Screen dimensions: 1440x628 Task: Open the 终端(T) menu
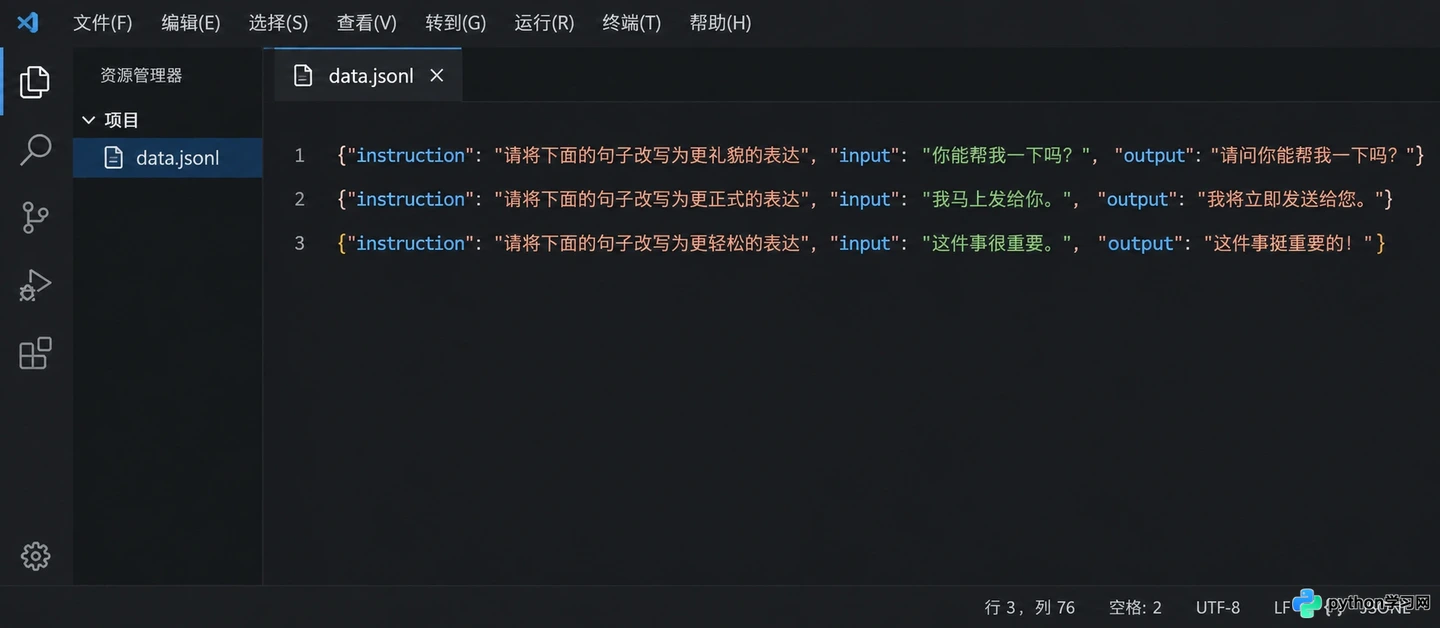click(x=632, y=22)
